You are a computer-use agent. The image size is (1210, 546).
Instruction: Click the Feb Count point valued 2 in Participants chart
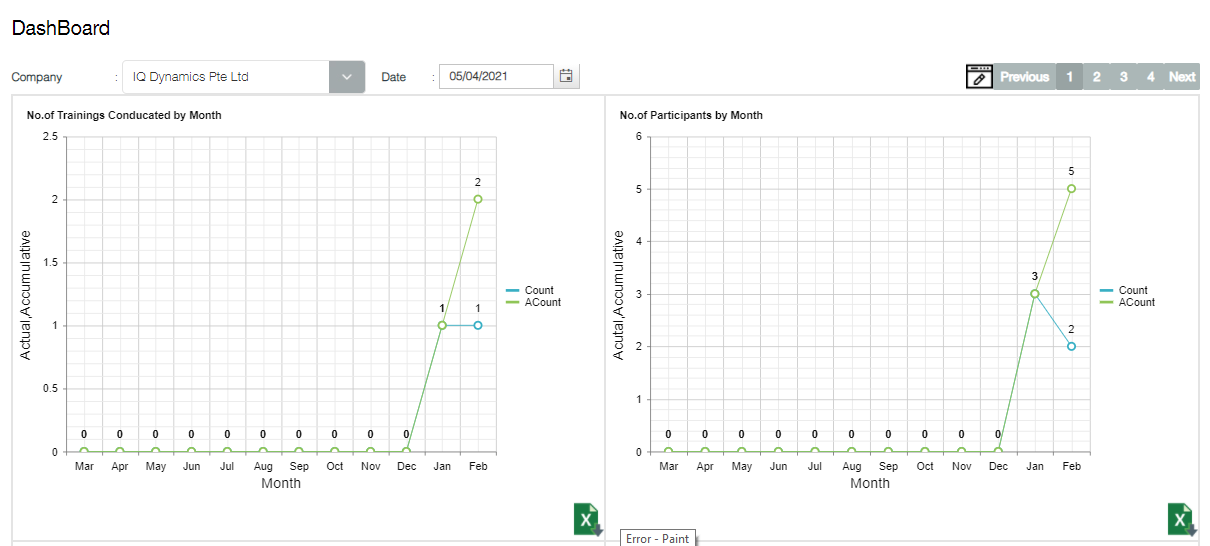click(1071, 346)
